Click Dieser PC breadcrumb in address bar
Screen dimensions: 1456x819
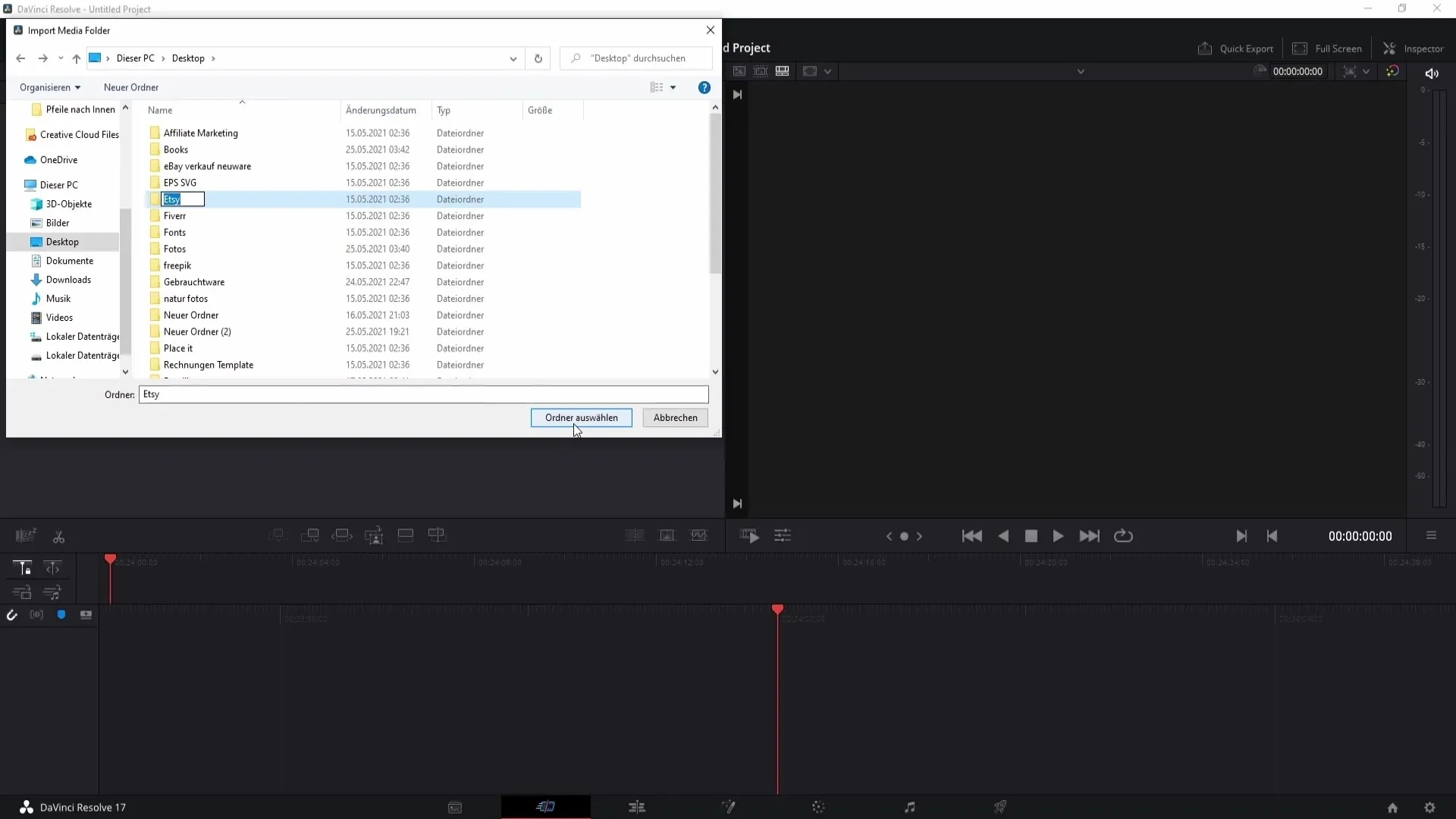point(135,58)
